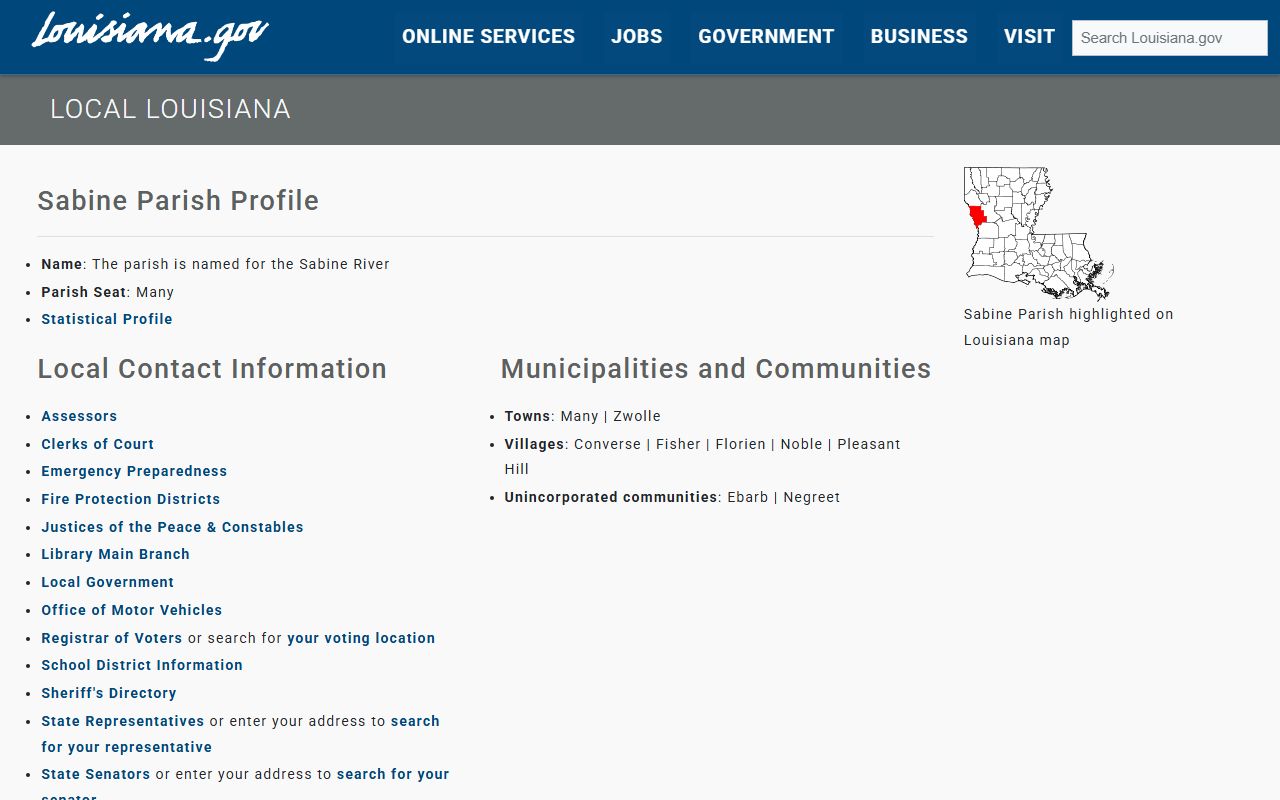1280x800 pixels.
Task: View Office of Motor Vehicles
Action: [131, 610]
